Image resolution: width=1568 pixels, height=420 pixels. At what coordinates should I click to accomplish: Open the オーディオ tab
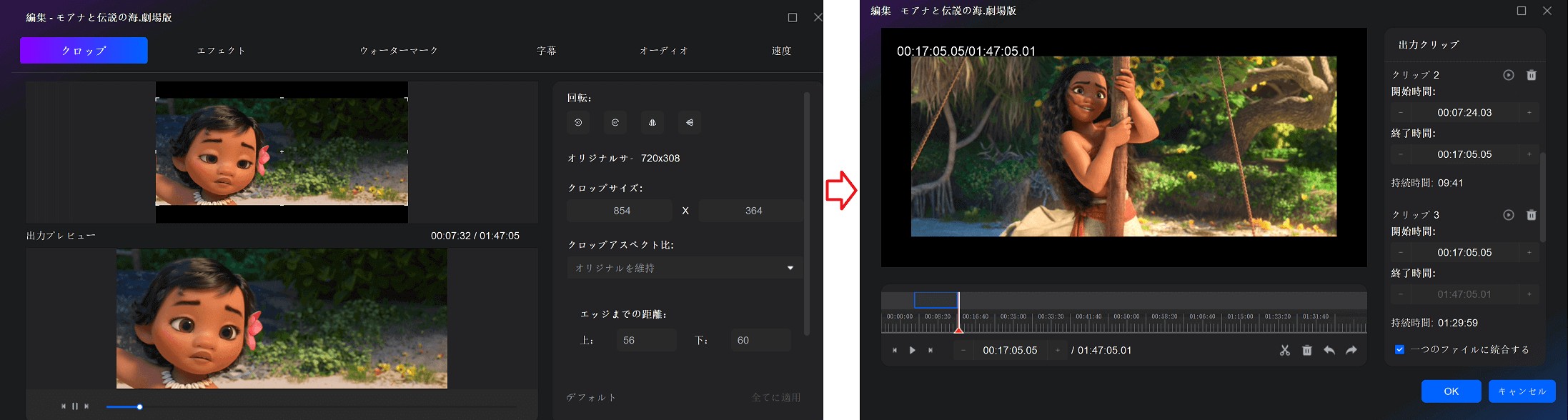point(664,51)
